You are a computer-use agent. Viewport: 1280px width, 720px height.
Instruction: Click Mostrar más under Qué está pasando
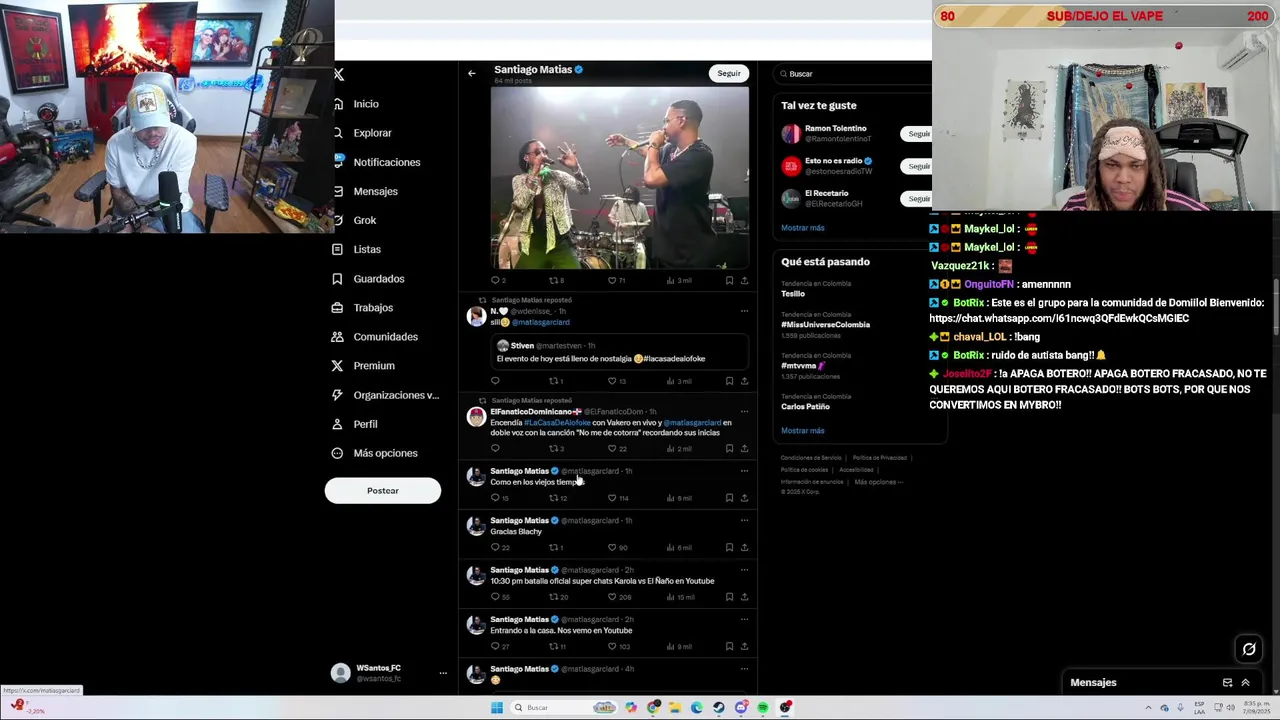coord(803,430)
